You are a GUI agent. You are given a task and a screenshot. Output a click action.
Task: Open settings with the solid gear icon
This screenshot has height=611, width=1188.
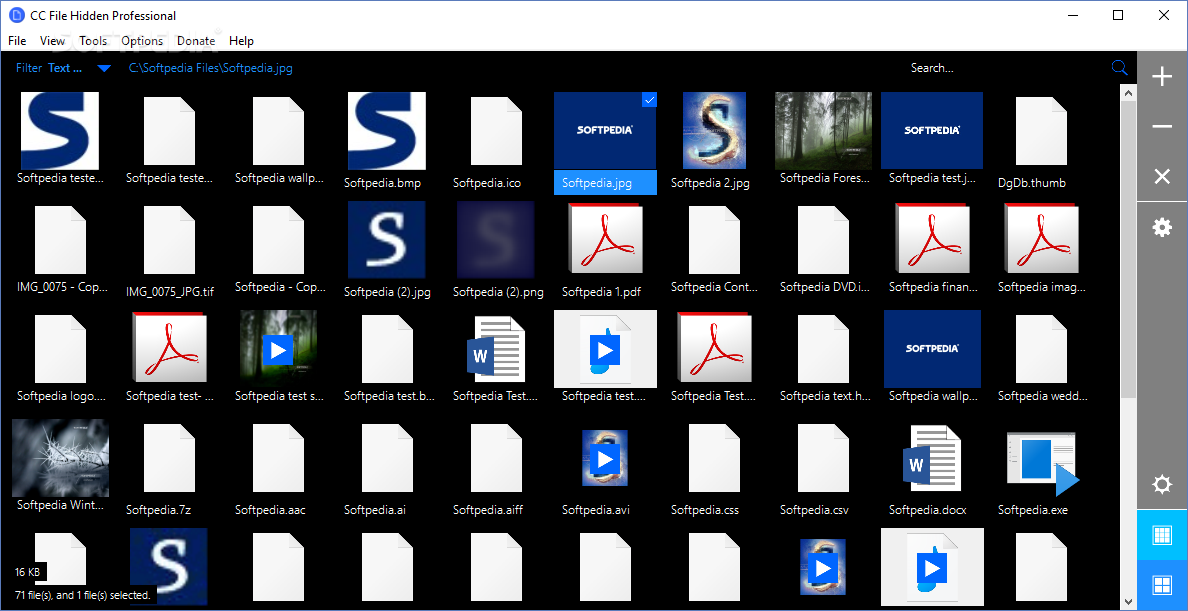1161,227
